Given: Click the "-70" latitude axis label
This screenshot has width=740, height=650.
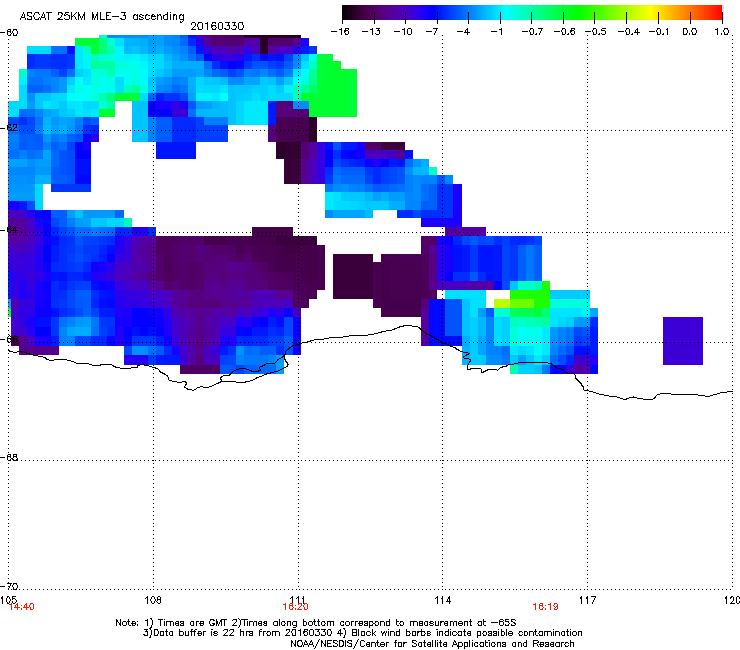Looking at the screenshot, I should (9, 587).
